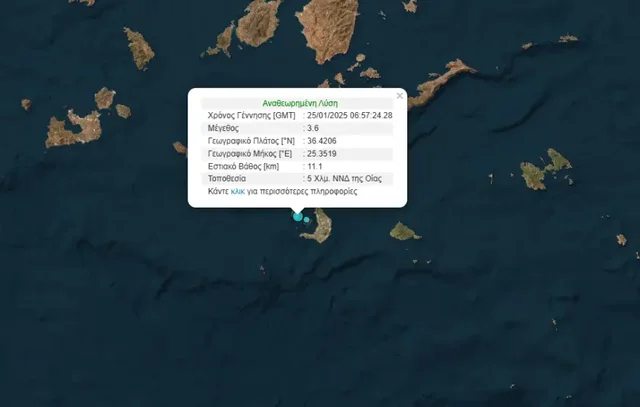Viewport: 640px width, 407px height.
Task: Click Anafi island east of Santorini
Action: click(x=404, y=231)
